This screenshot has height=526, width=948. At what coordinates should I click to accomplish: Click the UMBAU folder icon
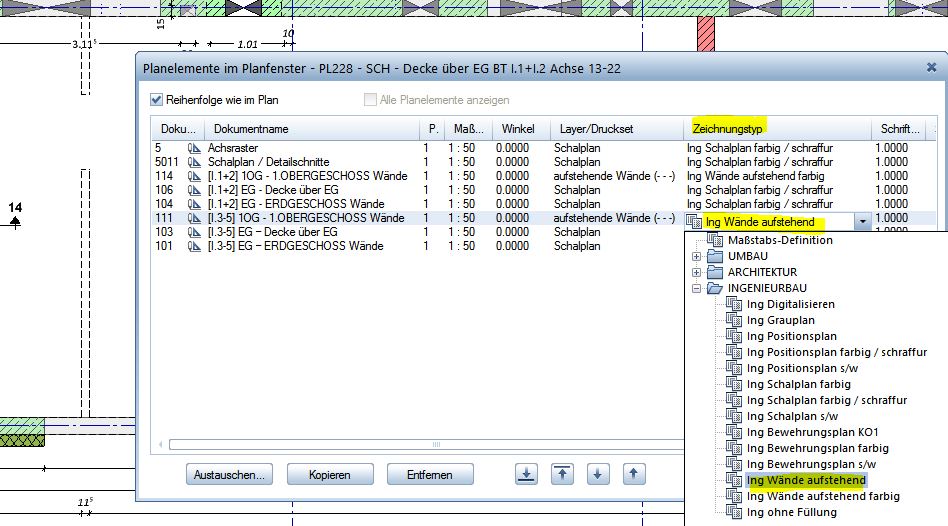[x=715, y=256]
